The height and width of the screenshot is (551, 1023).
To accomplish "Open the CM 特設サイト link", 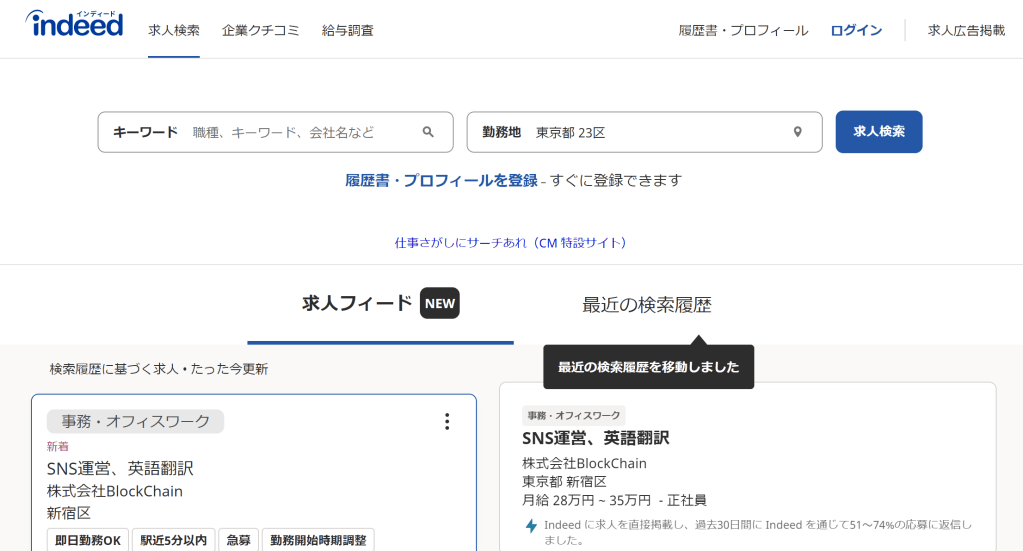I will (511, 243).
